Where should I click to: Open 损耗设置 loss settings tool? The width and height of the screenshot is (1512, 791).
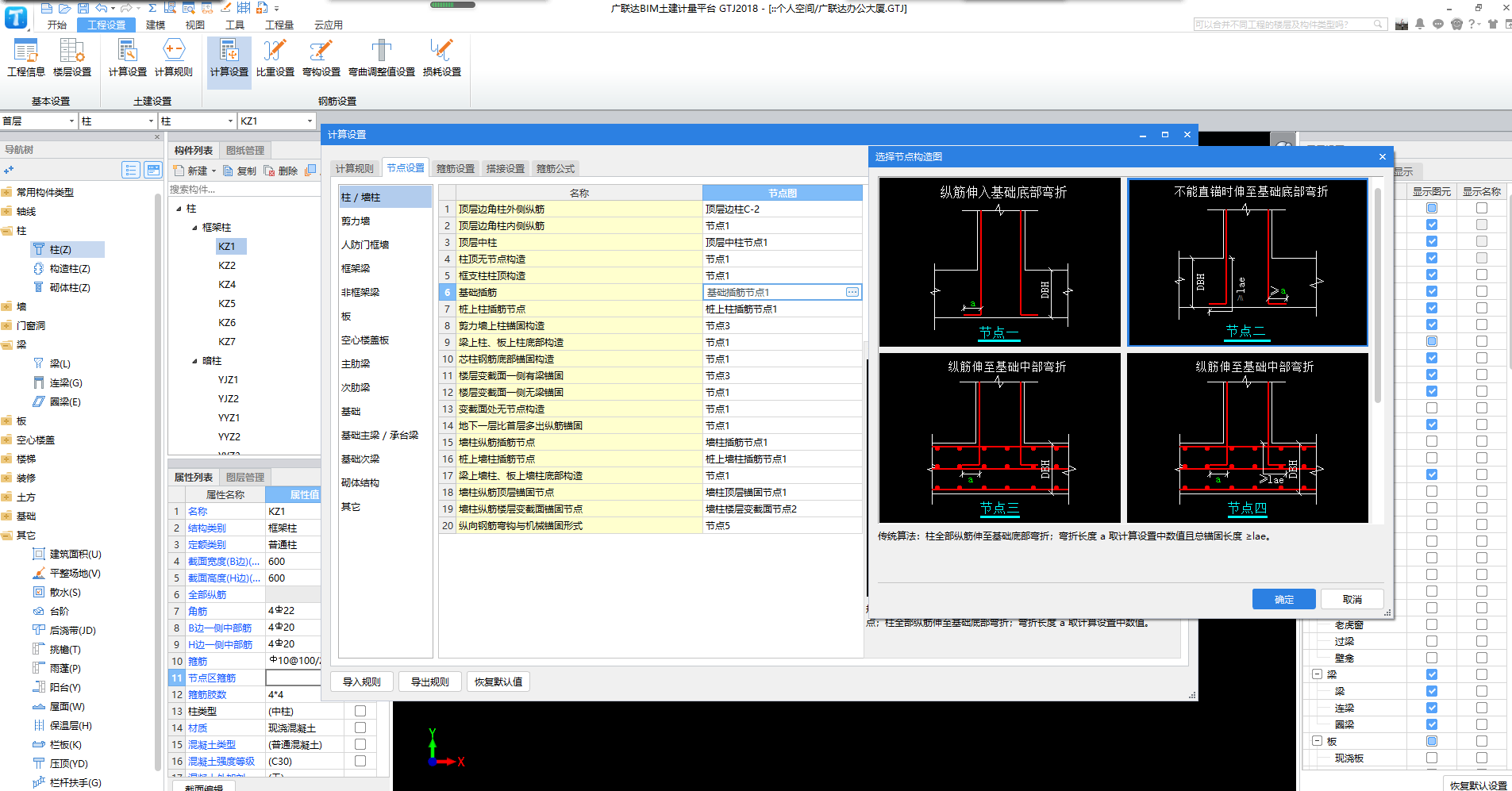442,57
